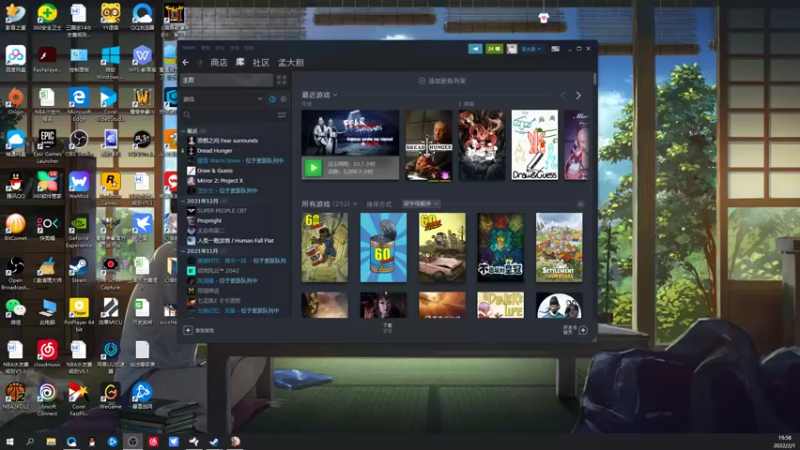Add a new shelf

pos(442,81)
